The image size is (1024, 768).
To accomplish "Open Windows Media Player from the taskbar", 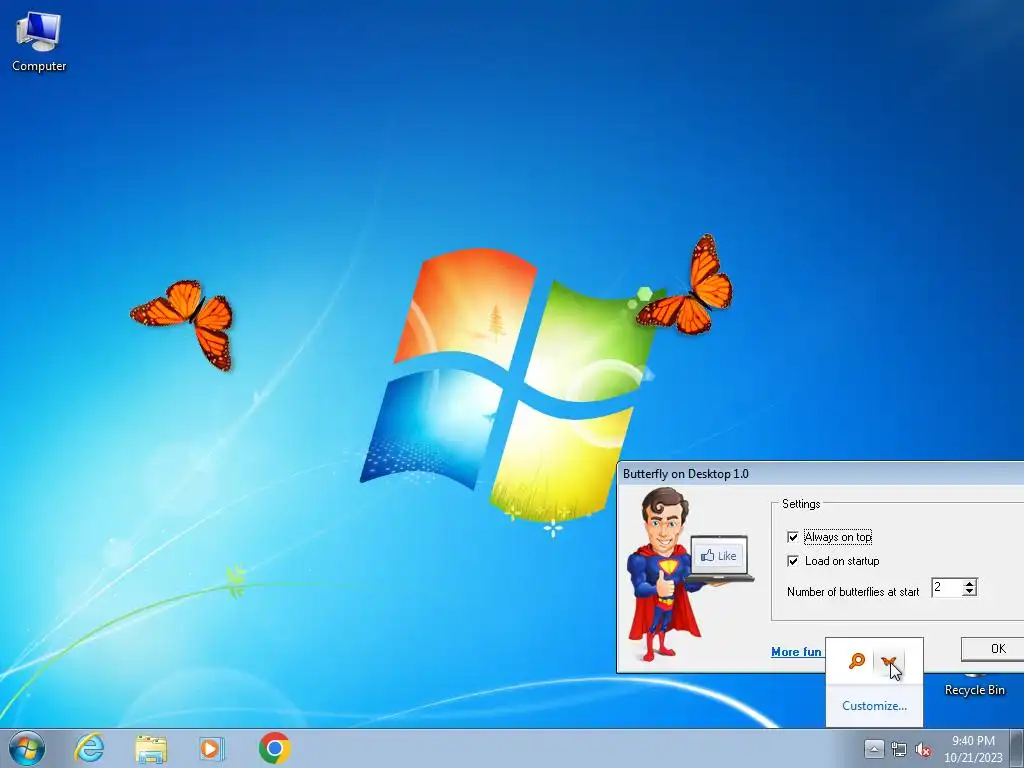I will point(212,748).
